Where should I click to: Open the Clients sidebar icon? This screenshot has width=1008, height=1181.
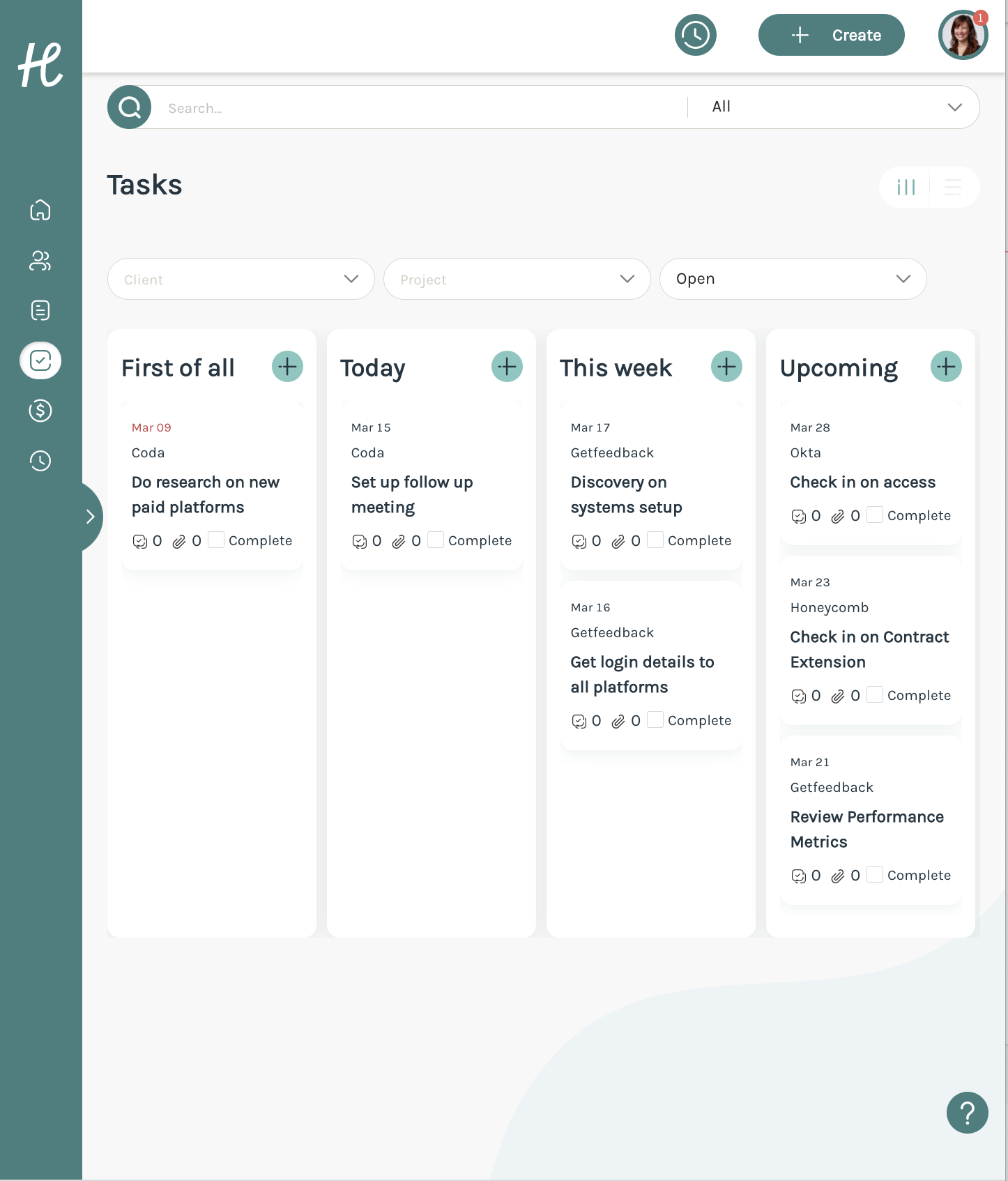(40, 260)
